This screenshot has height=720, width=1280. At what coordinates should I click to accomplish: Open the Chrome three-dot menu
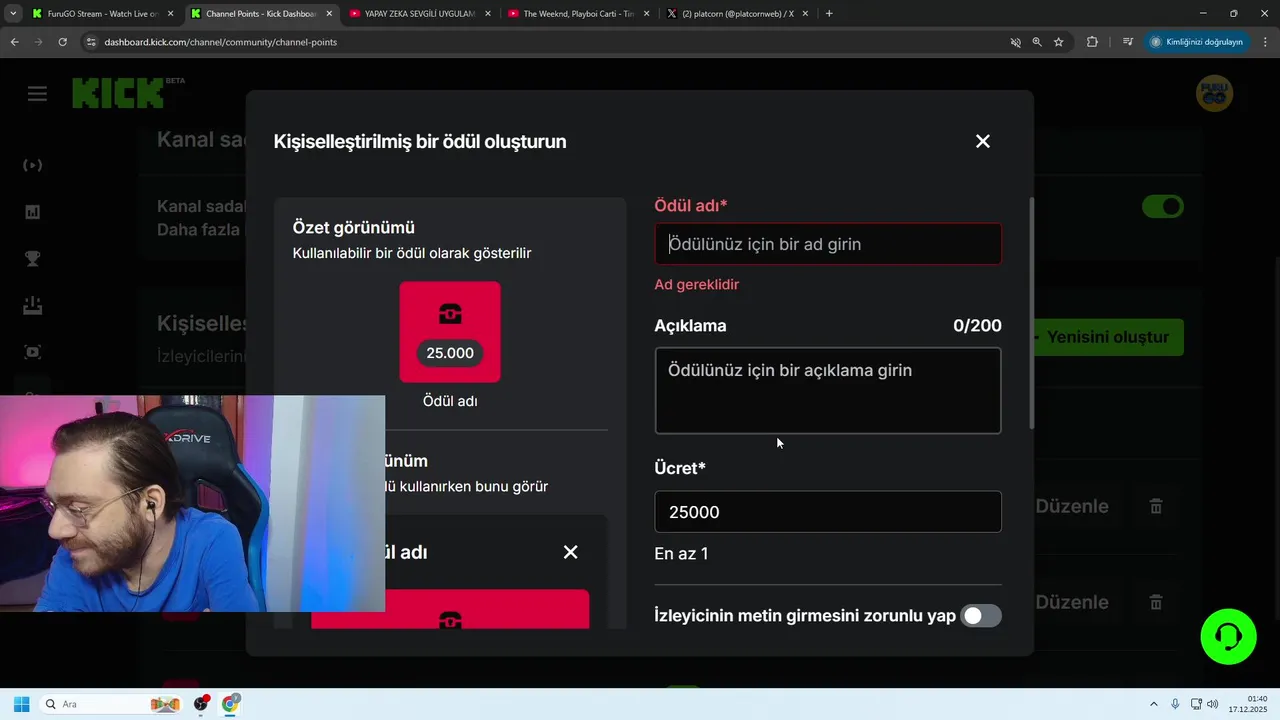pos(1265,42)
